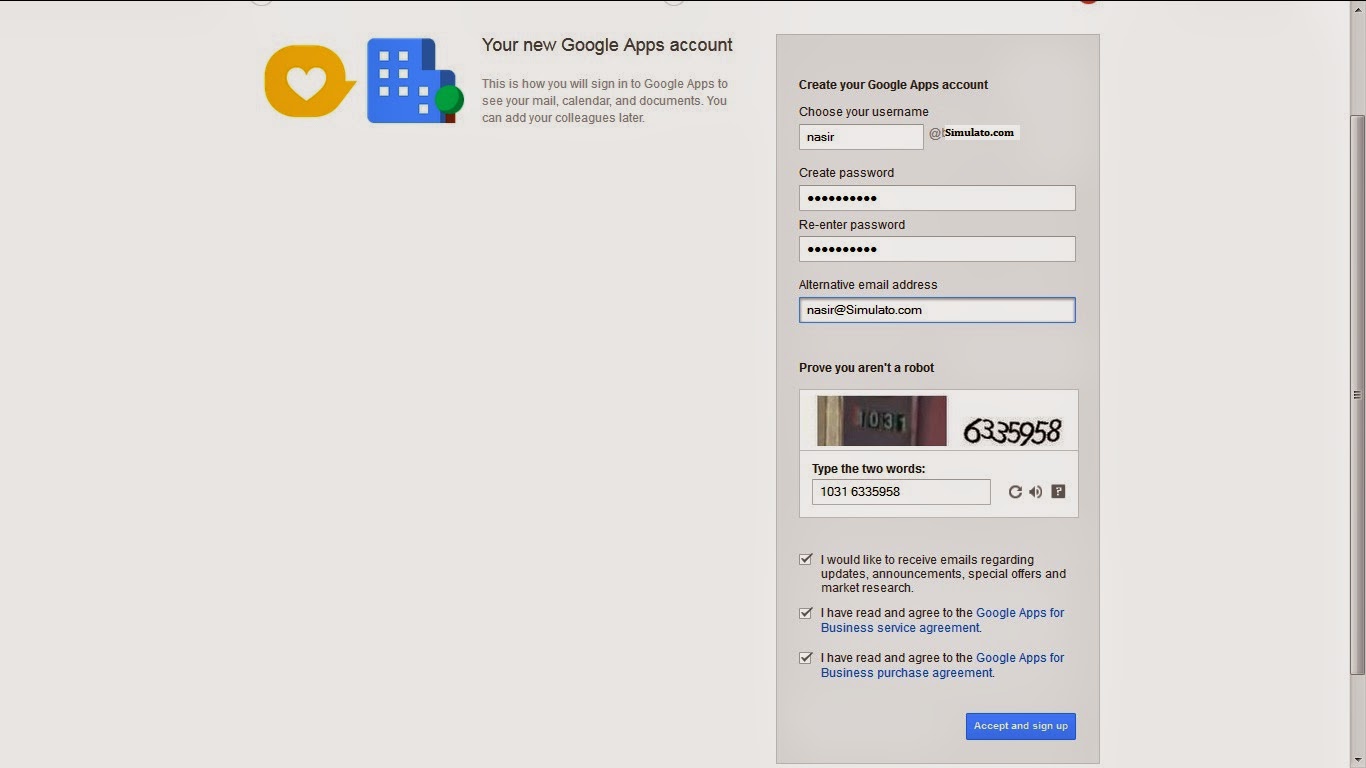
Task: Click the "@Simulato.com" domain text
Action: pos(972,133)
